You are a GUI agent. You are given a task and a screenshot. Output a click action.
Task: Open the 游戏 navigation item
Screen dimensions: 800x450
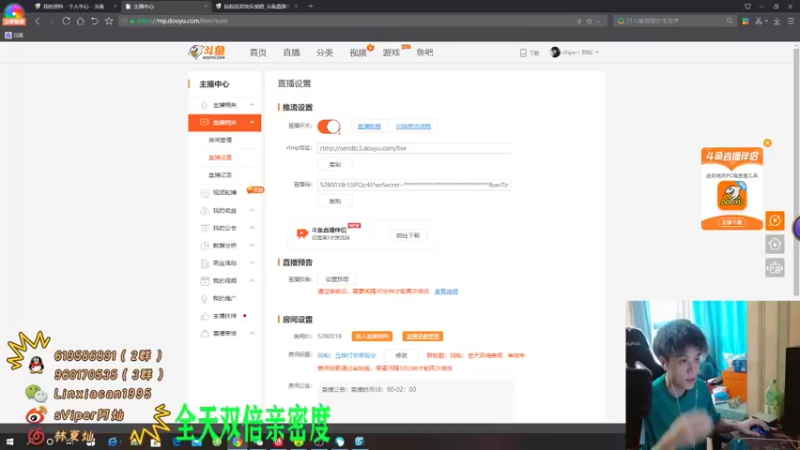pos(391,53)
